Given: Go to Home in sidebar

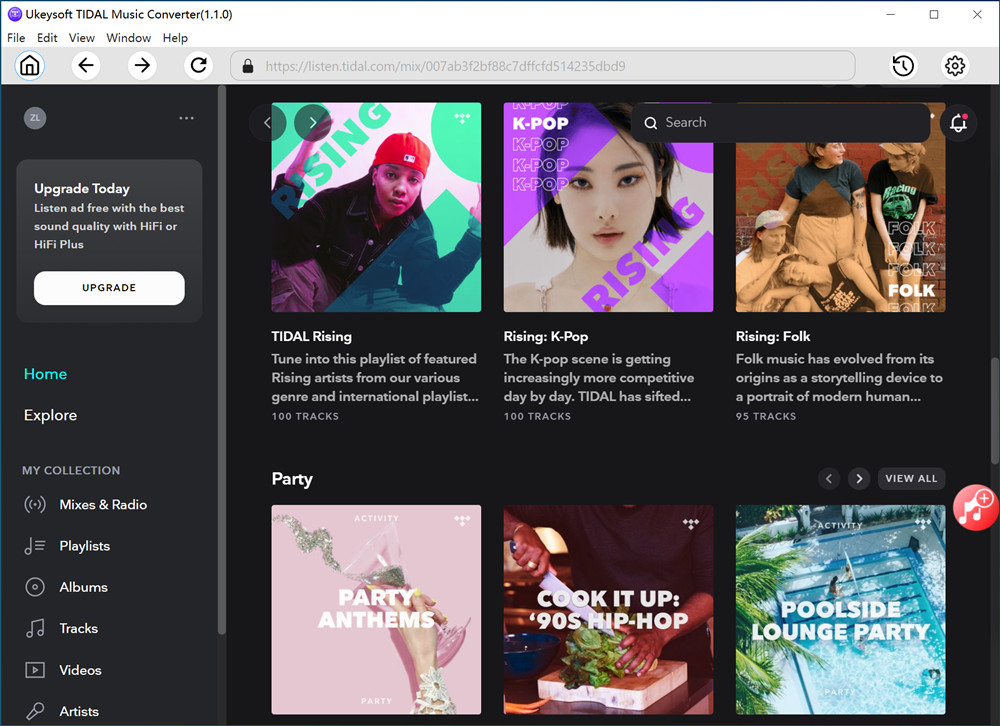Looking at the screenshot, I should 45,374.
